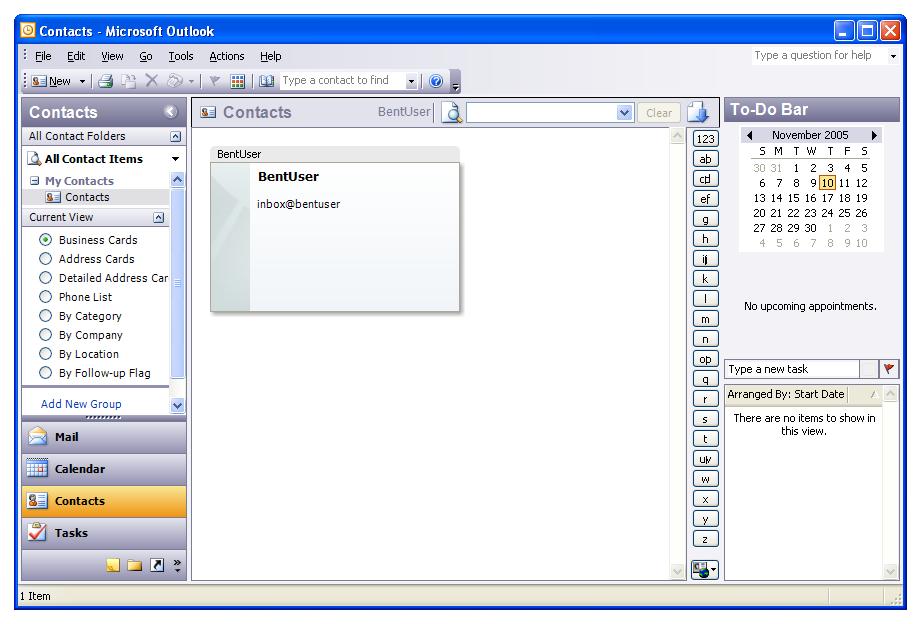
Task: Open the New item dropdown arrow
Action: (x=82, y=81)
